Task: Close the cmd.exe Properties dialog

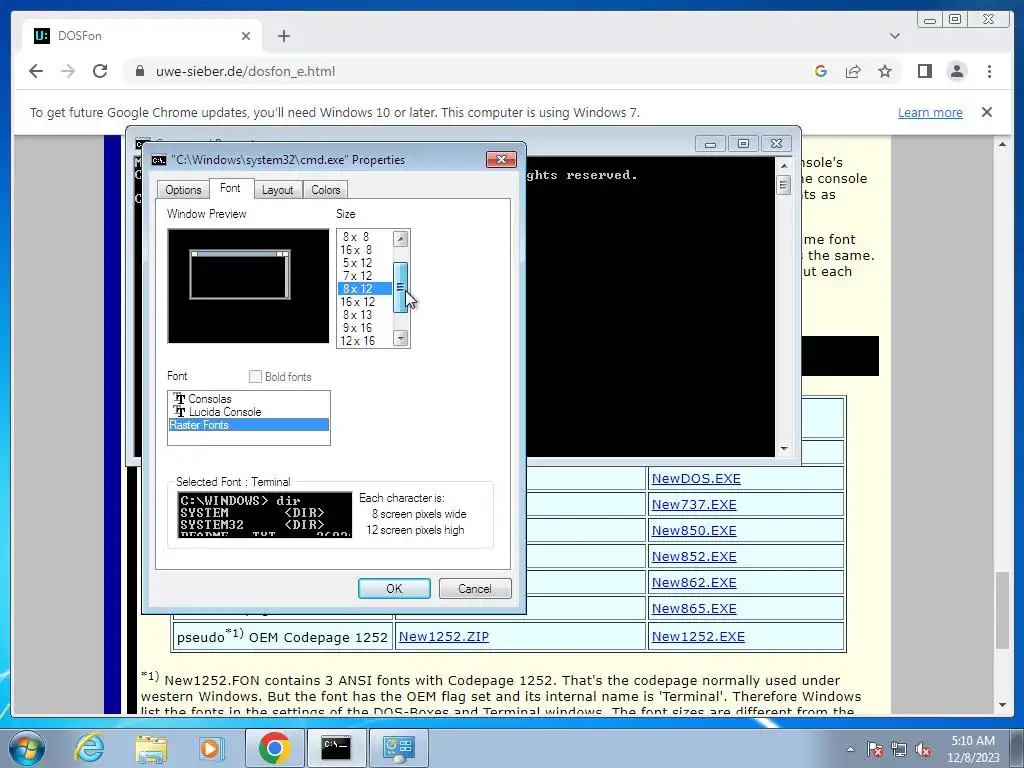Action: (501, 159)
